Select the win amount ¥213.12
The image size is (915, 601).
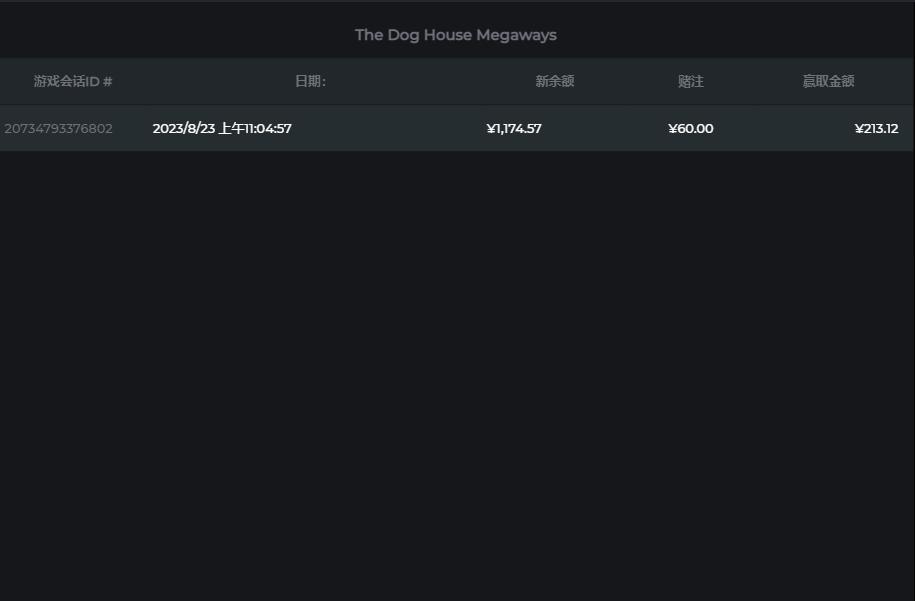pyautogui.click(x=876, y=128)
